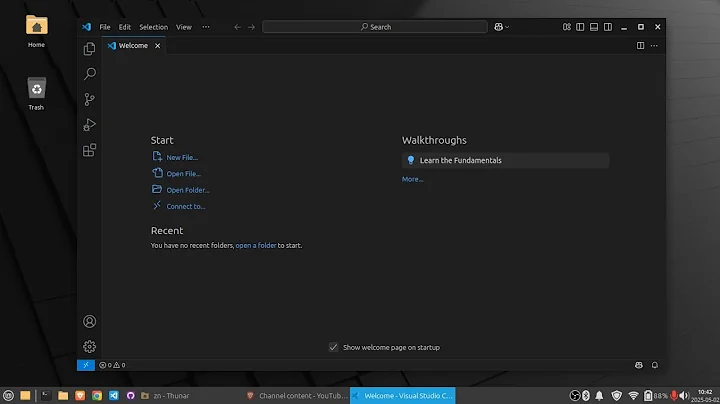Open GitHub Desktop from the taskbar
The width and height of the screenshot is (720, 404).
[130, 395]
